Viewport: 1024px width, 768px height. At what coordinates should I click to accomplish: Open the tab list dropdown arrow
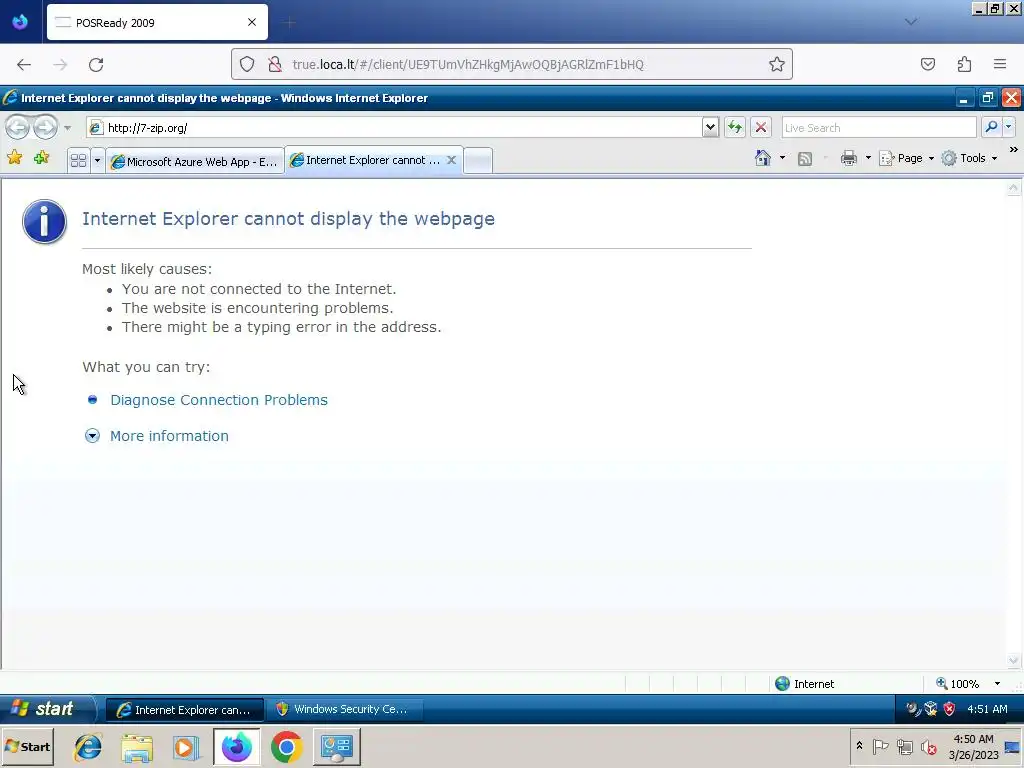point(97,161)
